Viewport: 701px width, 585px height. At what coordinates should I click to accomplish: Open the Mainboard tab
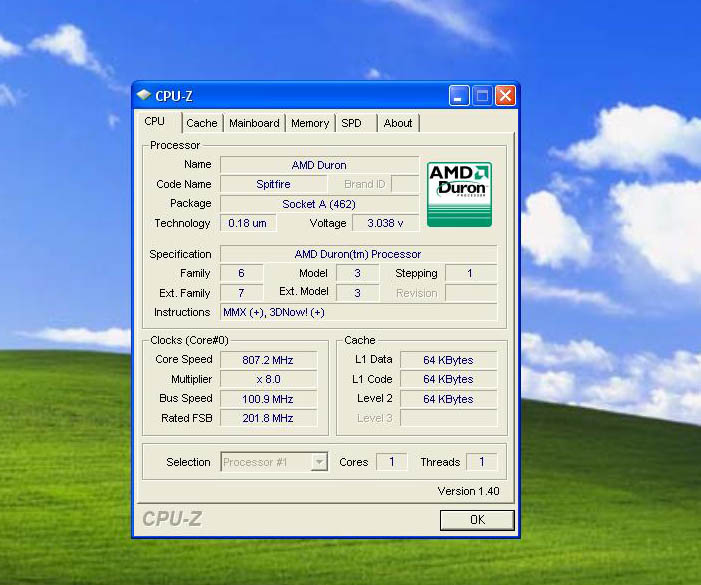[x=254, y=123]
